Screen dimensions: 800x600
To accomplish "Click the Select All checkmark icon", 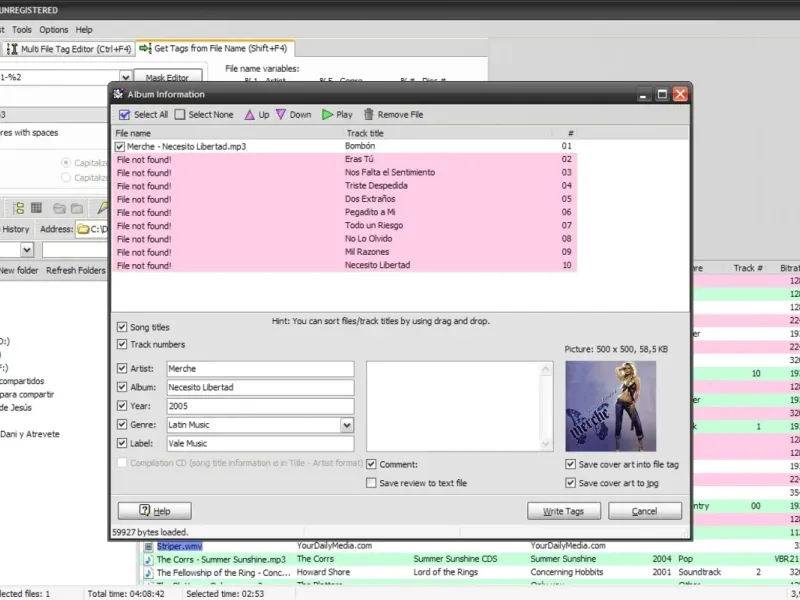I will pyautogui.click(x=124, y=115).
